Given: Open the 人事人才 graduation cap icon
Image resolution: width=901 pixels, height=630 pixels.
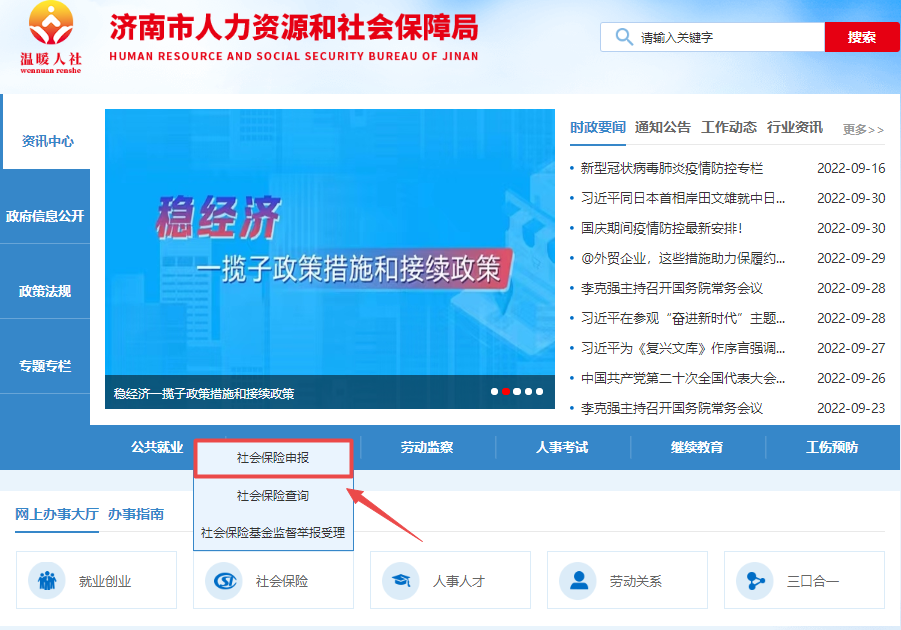Looking at the screenshot, I should coord(400,580).
